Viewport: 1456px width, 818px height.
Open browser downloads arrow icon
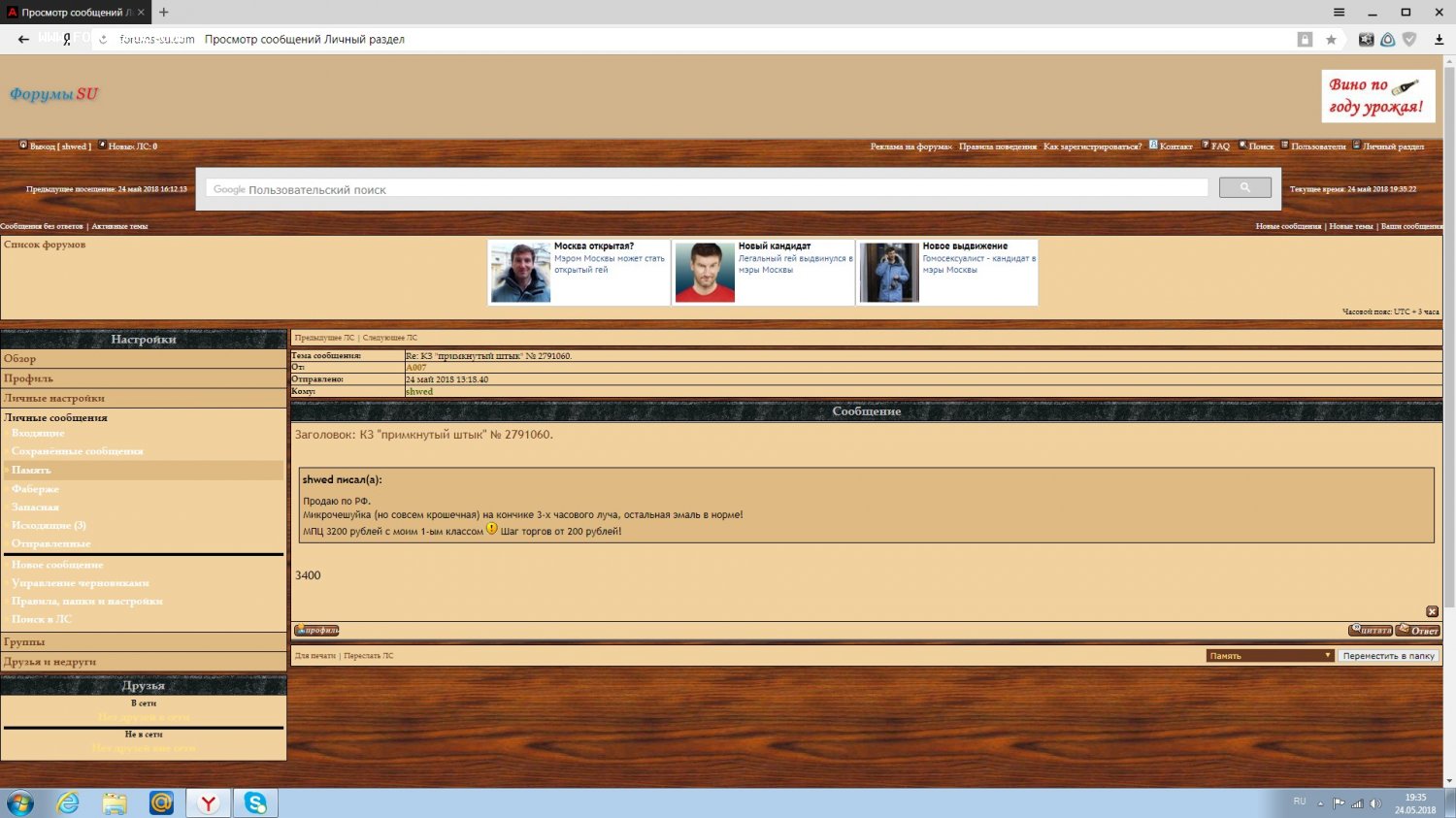point(1439,40)
